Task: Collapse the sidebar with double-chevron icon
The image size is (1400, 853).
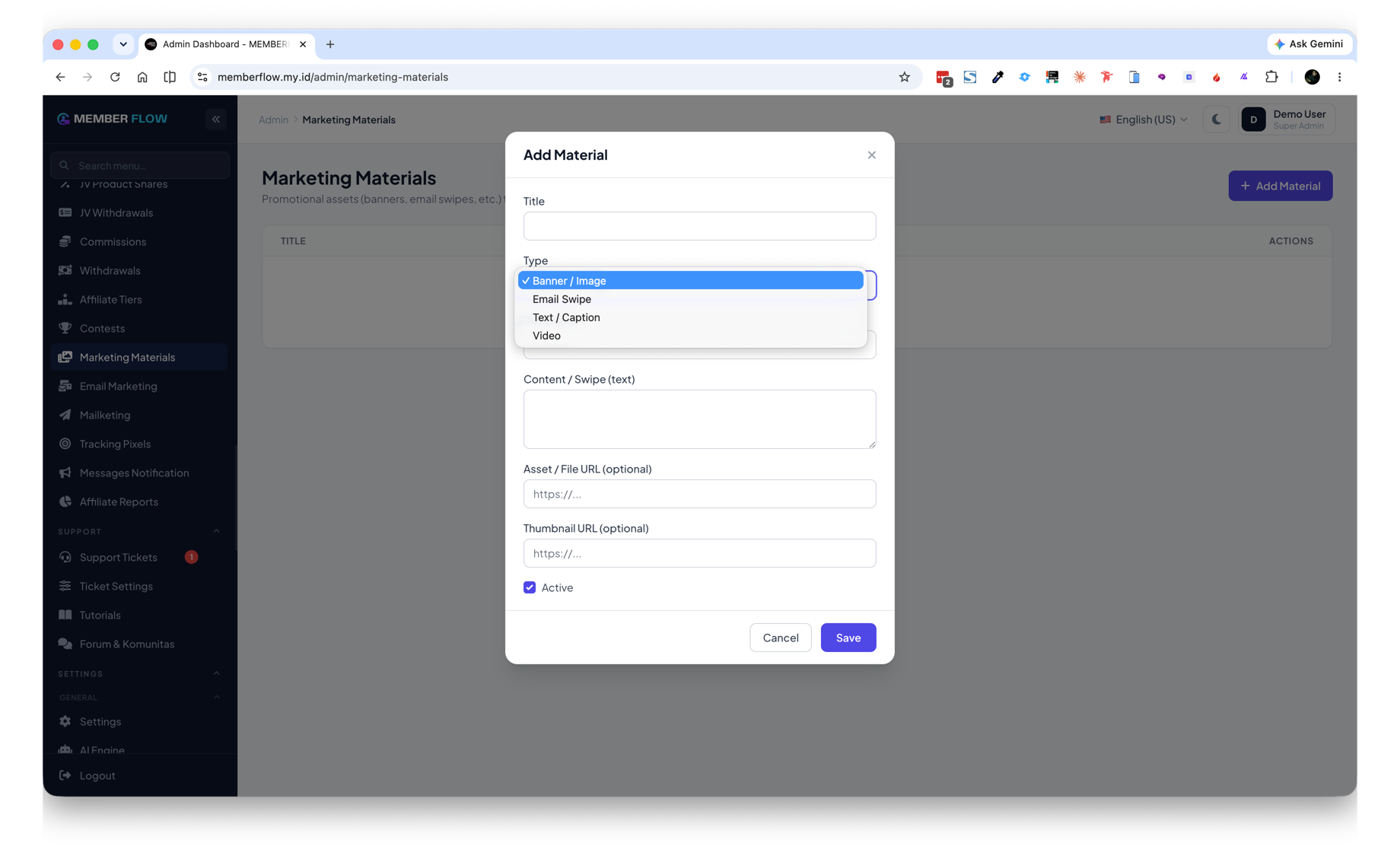Action: tap(216, 119)
